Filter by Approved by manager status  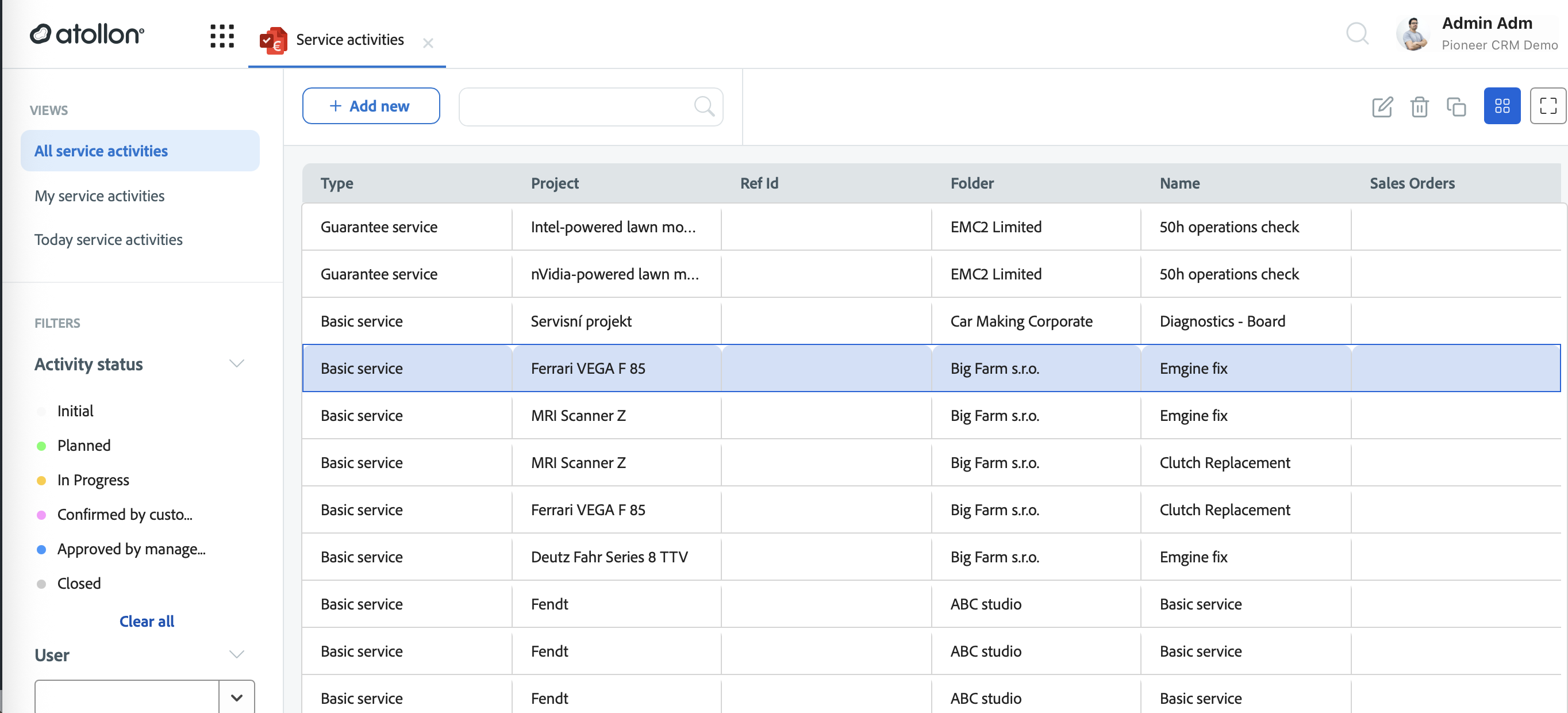pyautogui.click(x=131, y=549)
